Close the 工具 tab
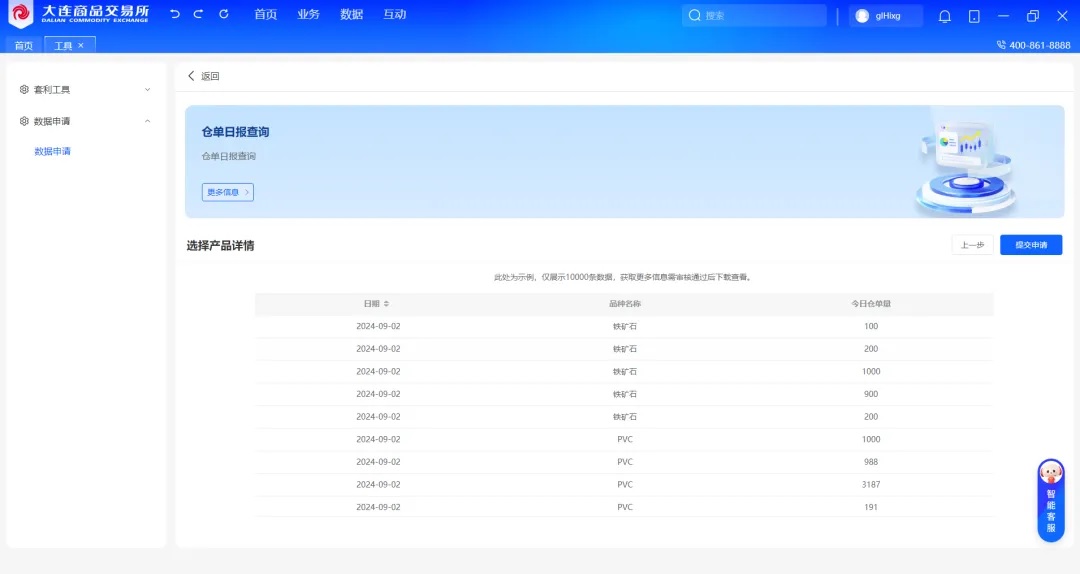This screenshot has height=574, width=1080. coord(81,45)
